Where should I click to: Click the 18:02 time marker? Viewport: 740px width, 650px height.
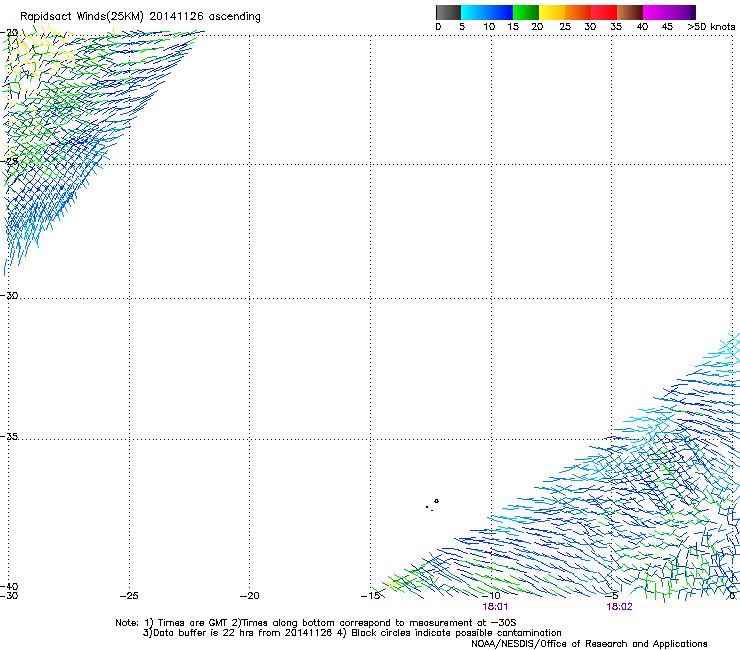coord(619,607)
